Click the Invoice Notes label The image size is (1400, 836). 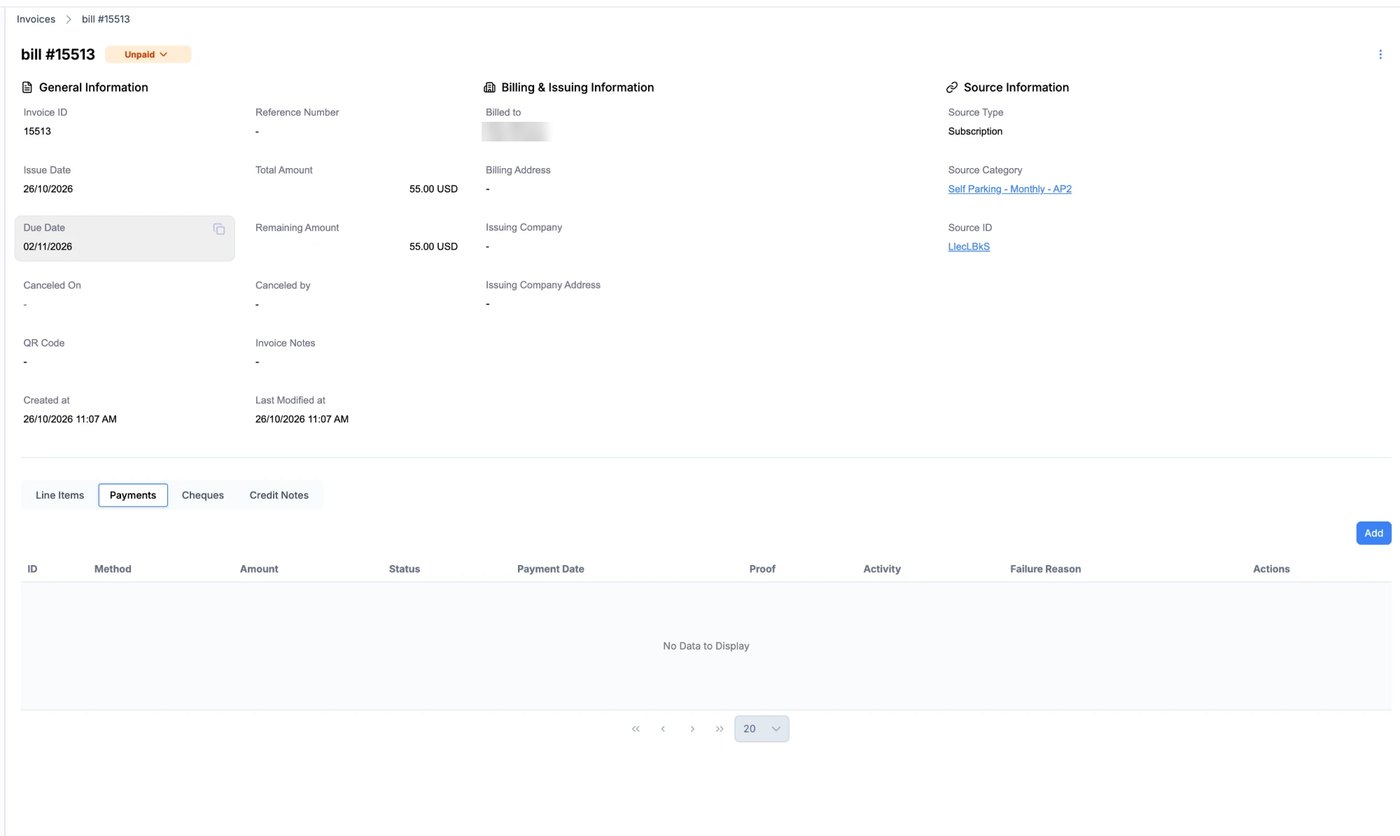click(285, 343)
